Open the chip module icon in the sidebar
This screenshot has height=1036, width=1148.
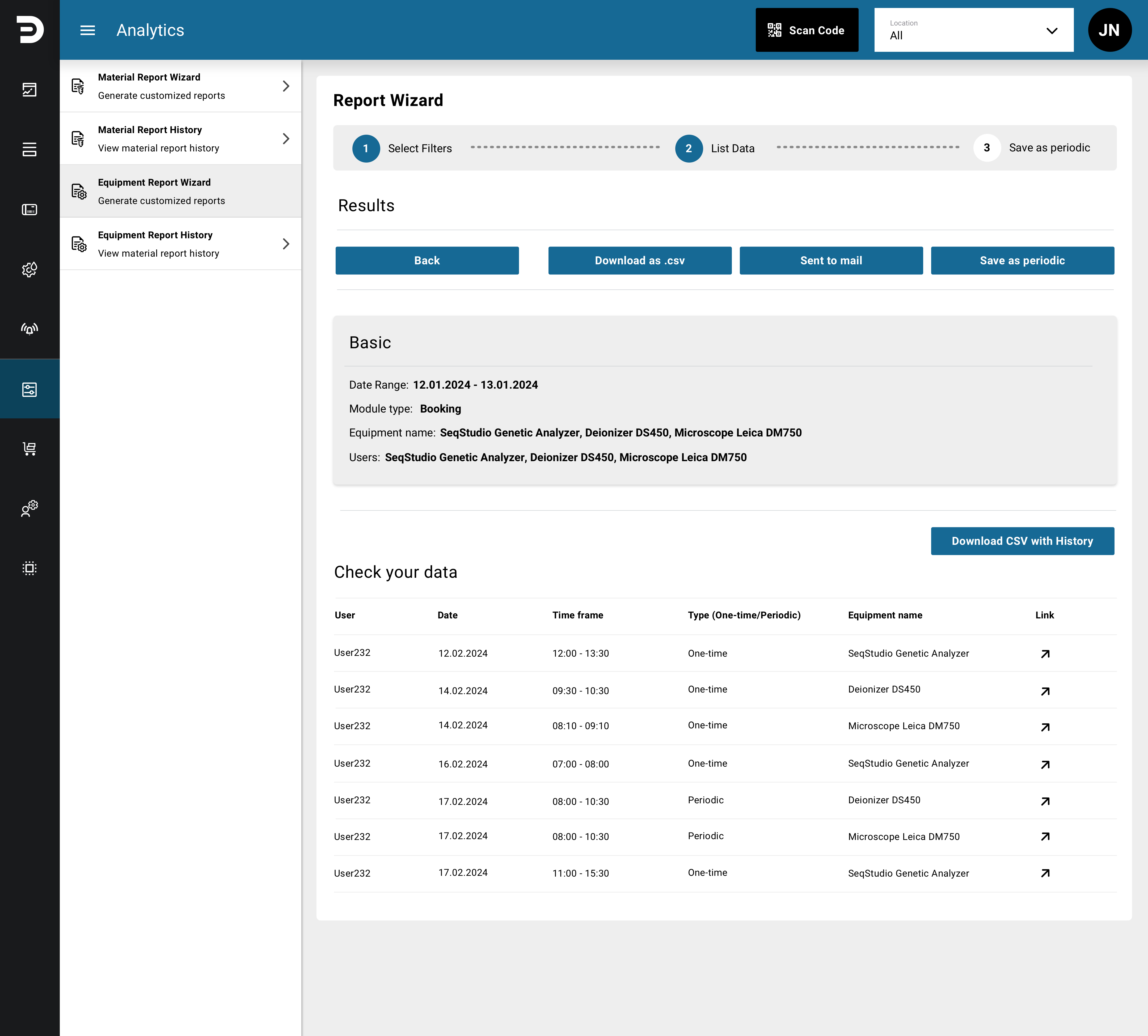[x=29, y=568]
